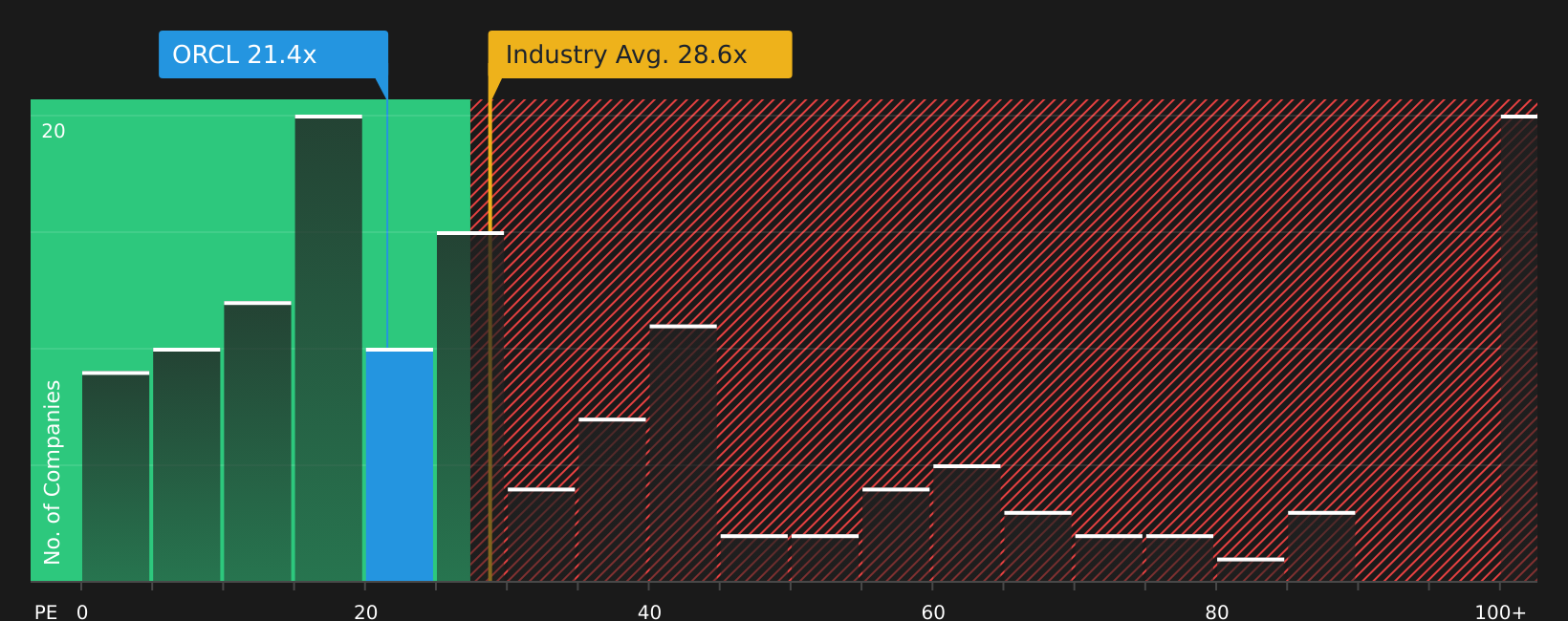Click the bar for PE 45-50
Screen dimensions: 1568x621
pos(753,558)
